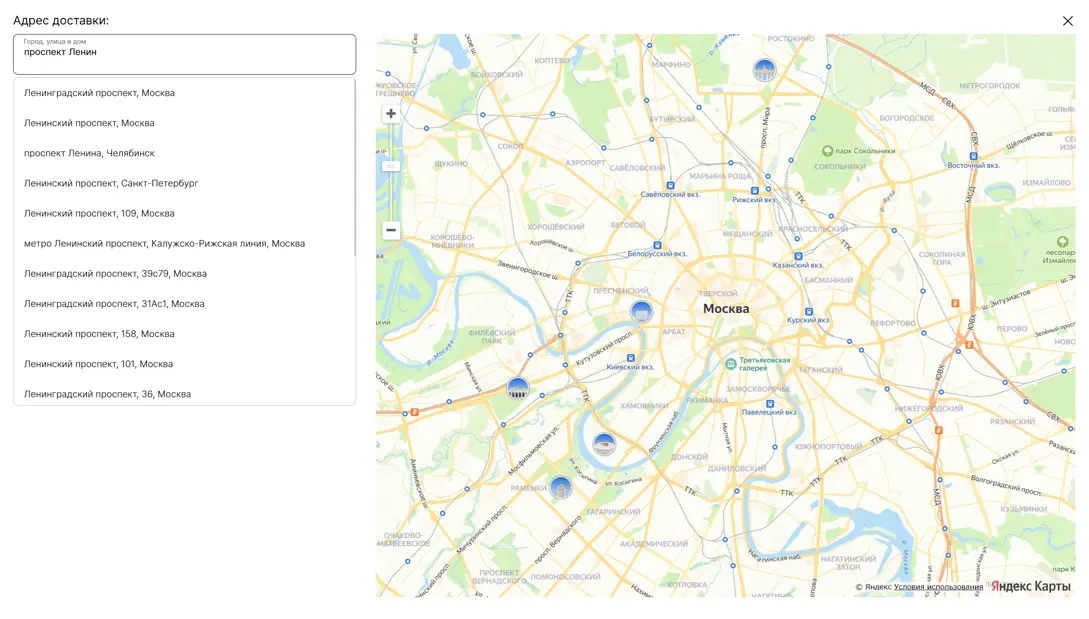The image size is (1089, 619).
Task: Choose the метро Ленинский проспект suggestion
Action: (x=164, y=243)
